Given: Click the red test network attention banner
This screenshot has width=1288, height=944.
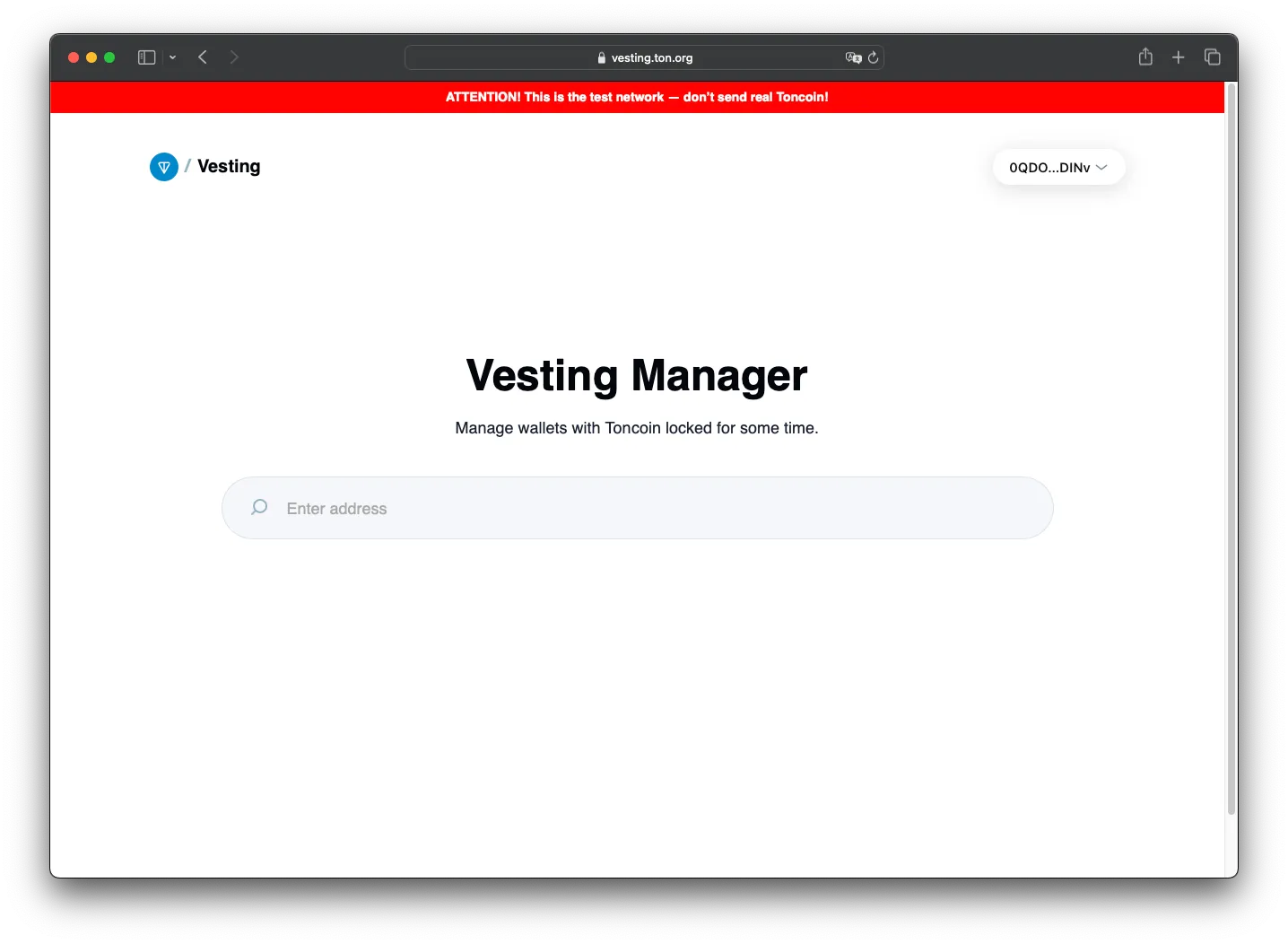Looking at the screenshot, I should click(x=637, y=97).
